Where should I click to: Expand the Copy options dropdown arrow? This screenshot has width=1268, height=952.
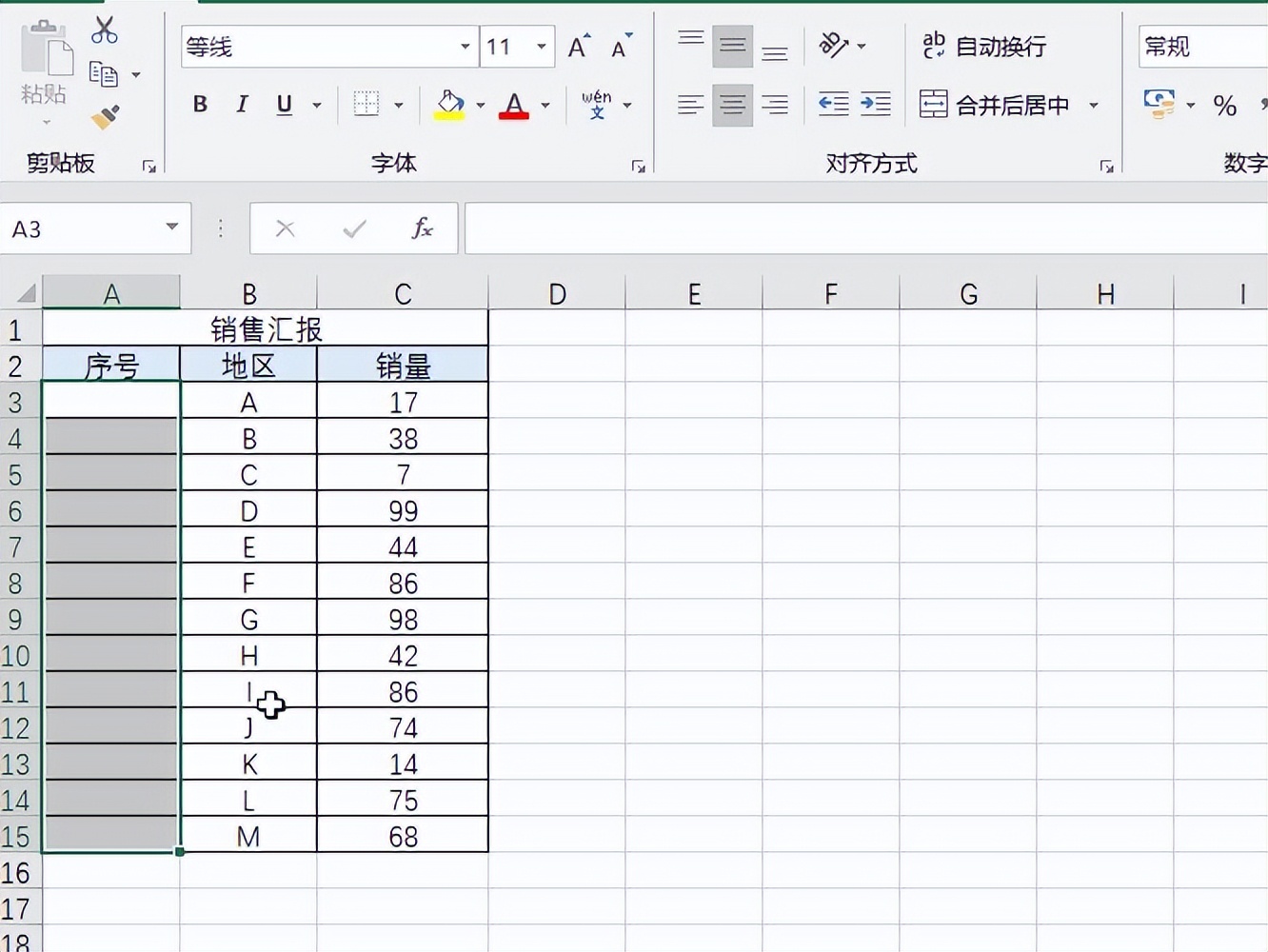(136, 74)
